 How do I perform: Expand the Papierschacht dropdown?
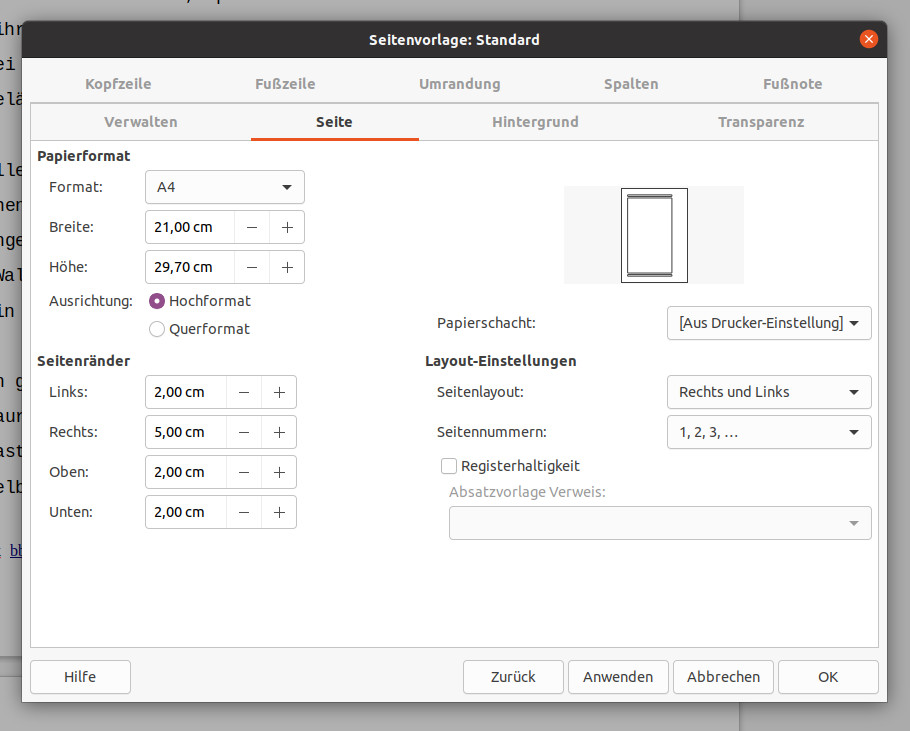pyautogui.click(x=768, y=323)
